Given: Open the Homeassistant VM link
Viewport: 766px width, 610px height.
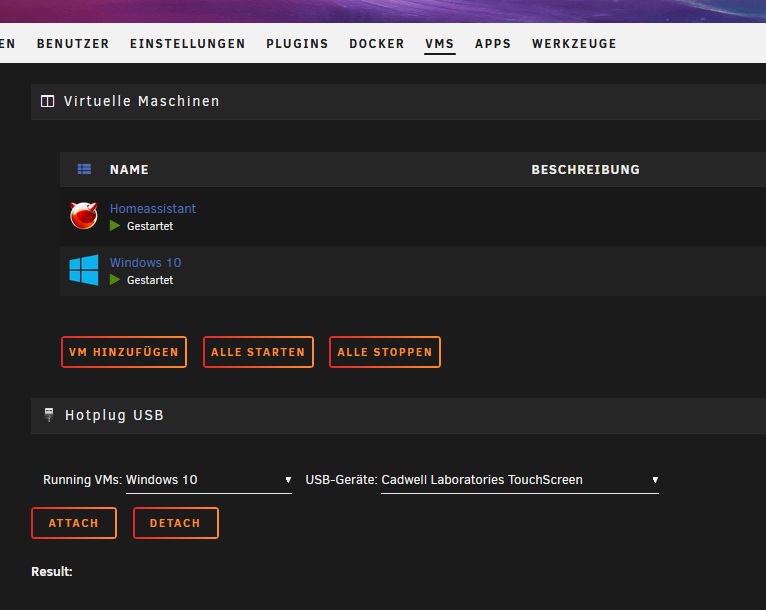Looking at the screenshot, I should [x=152, y=209].
